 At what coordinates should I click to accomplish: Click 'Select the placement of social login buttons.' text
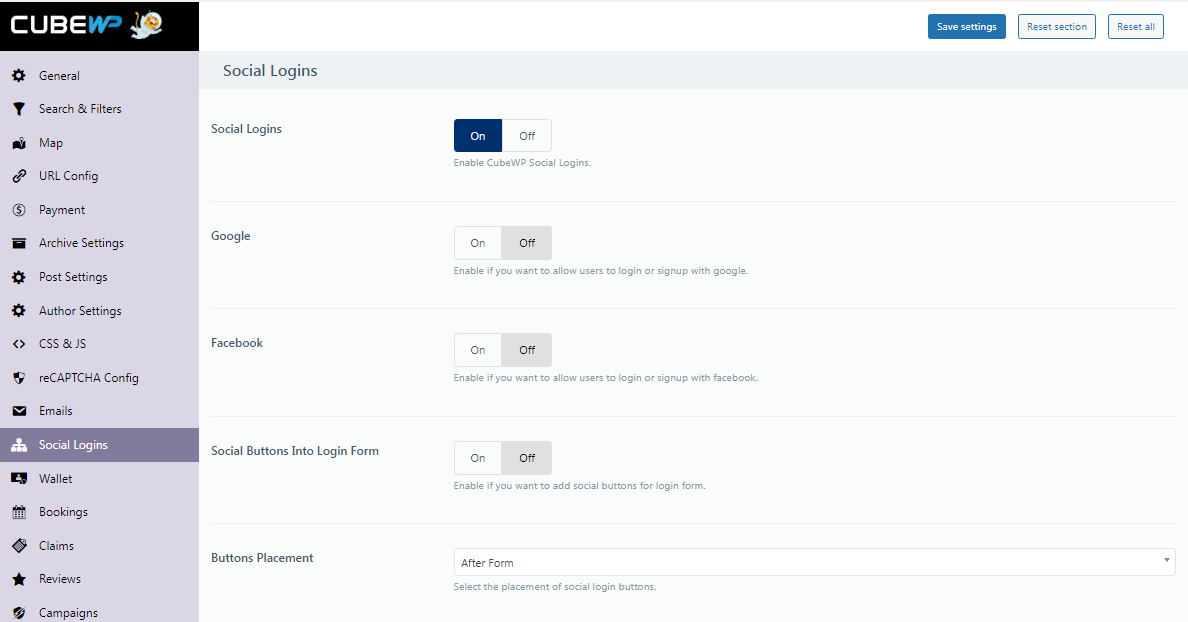[x=555, y=587]
